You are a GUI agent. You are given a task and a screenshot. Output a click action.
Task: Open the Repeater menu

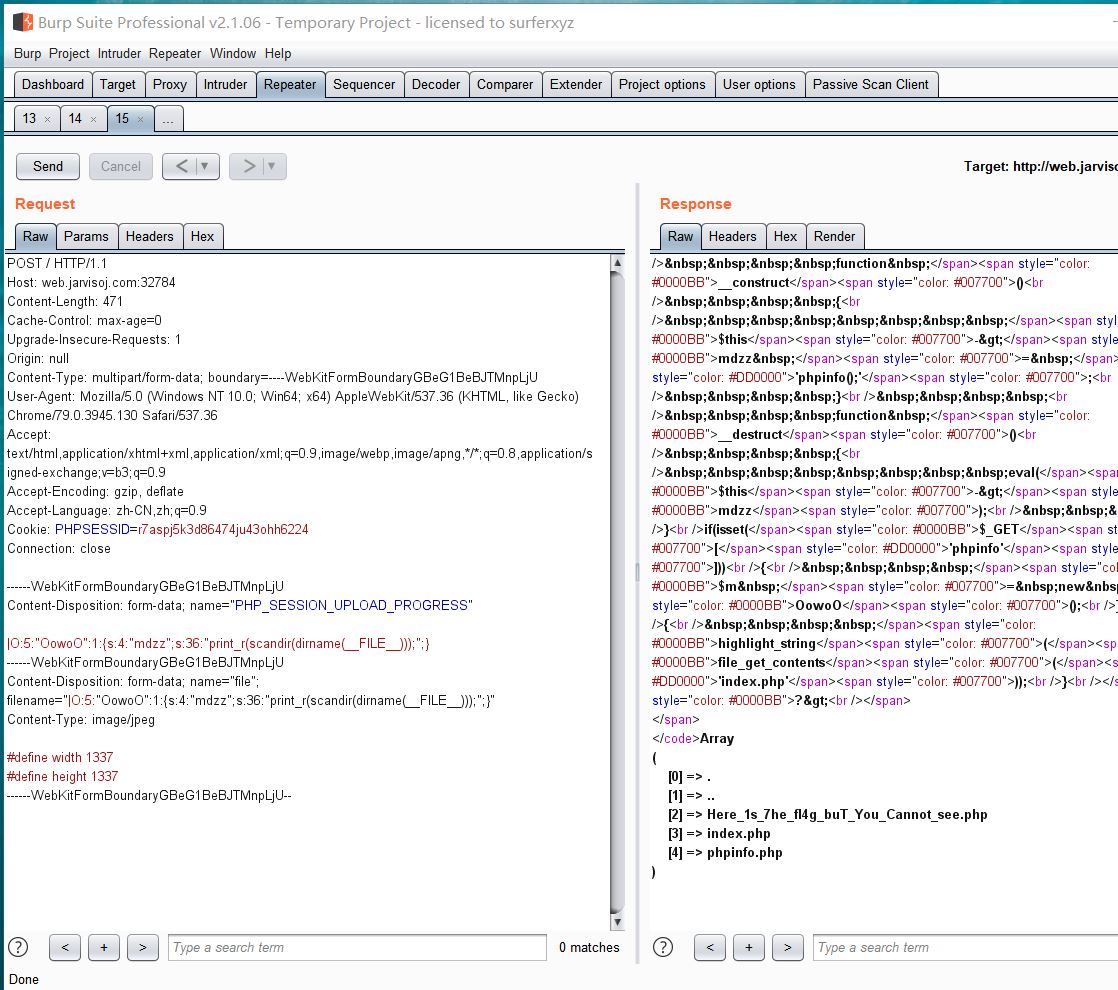pos(175,53)
